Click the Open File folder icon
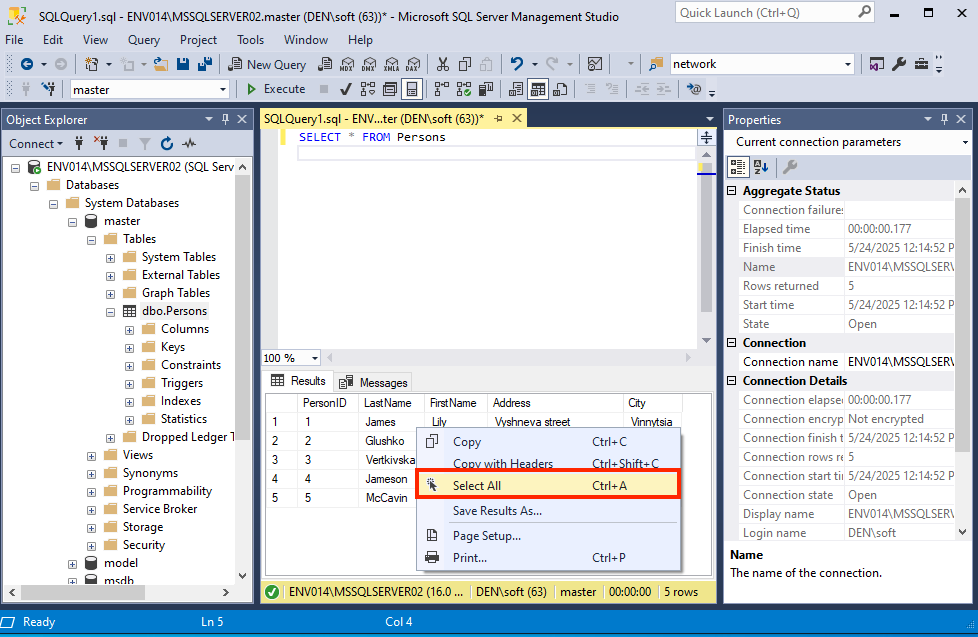The image size is (978, 637). (x=161, y=64)
